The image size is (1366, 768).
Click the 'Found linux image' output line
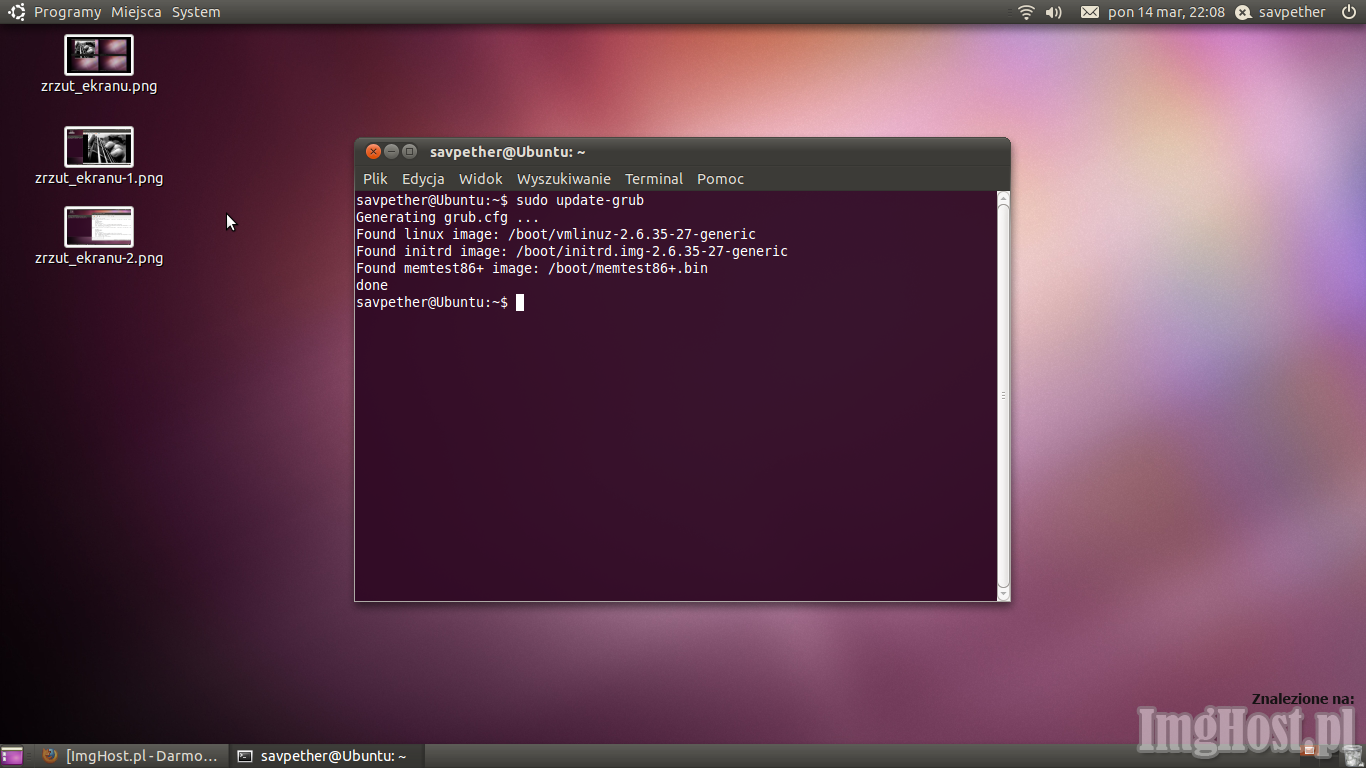(x=556, y=234)
